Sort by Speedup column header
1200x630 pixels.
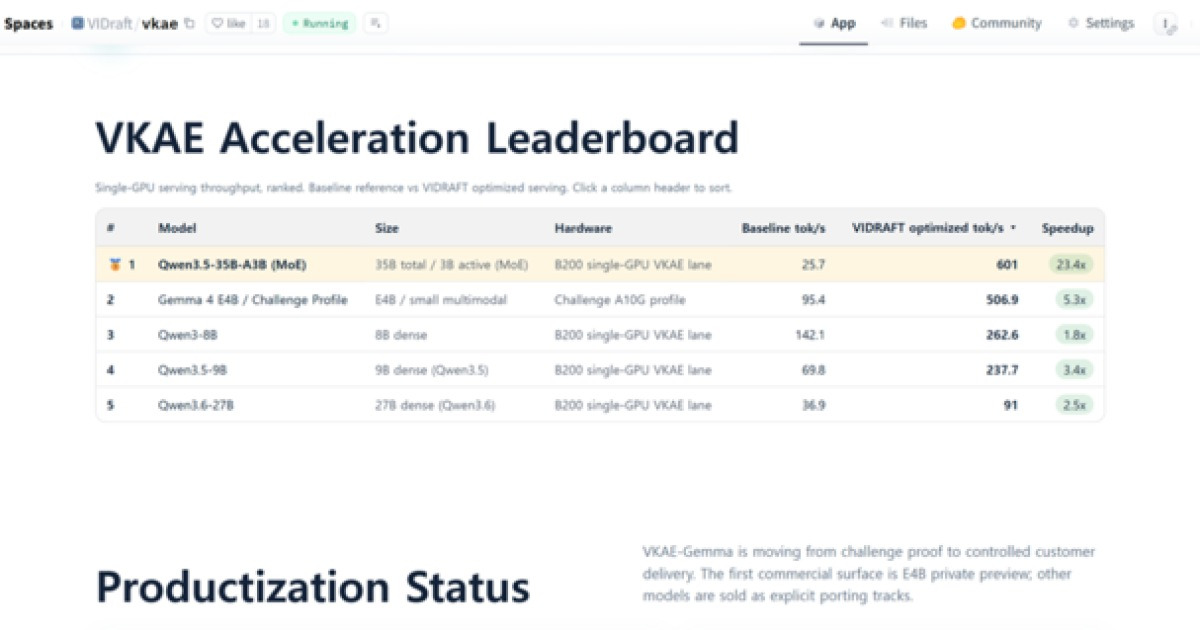click(x=1067, y=228)
